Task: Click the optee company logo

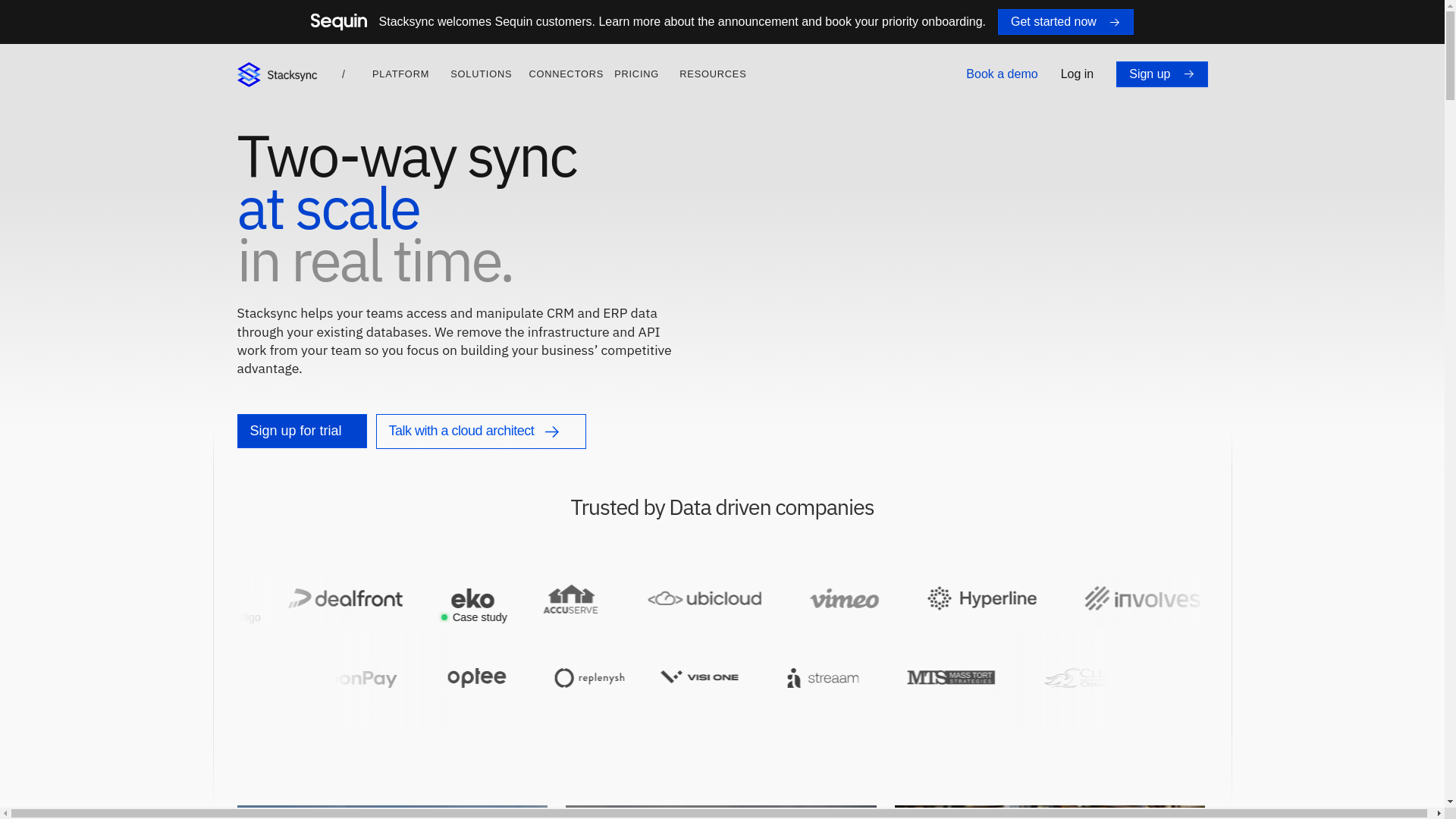Action: tap(477, 677)
